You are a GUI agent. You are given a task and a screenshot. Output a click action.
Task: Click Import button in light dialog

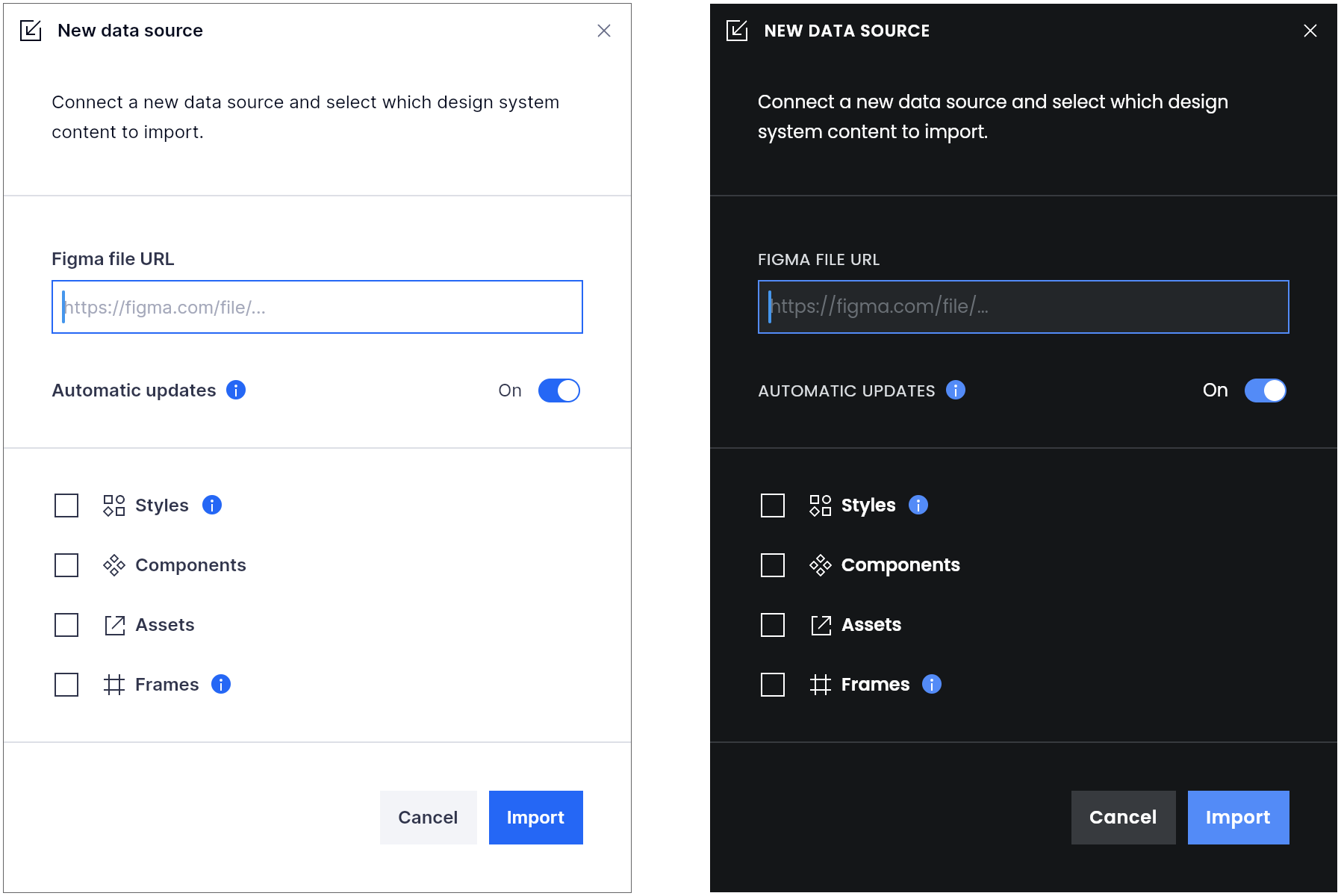(x=536, y=818)
